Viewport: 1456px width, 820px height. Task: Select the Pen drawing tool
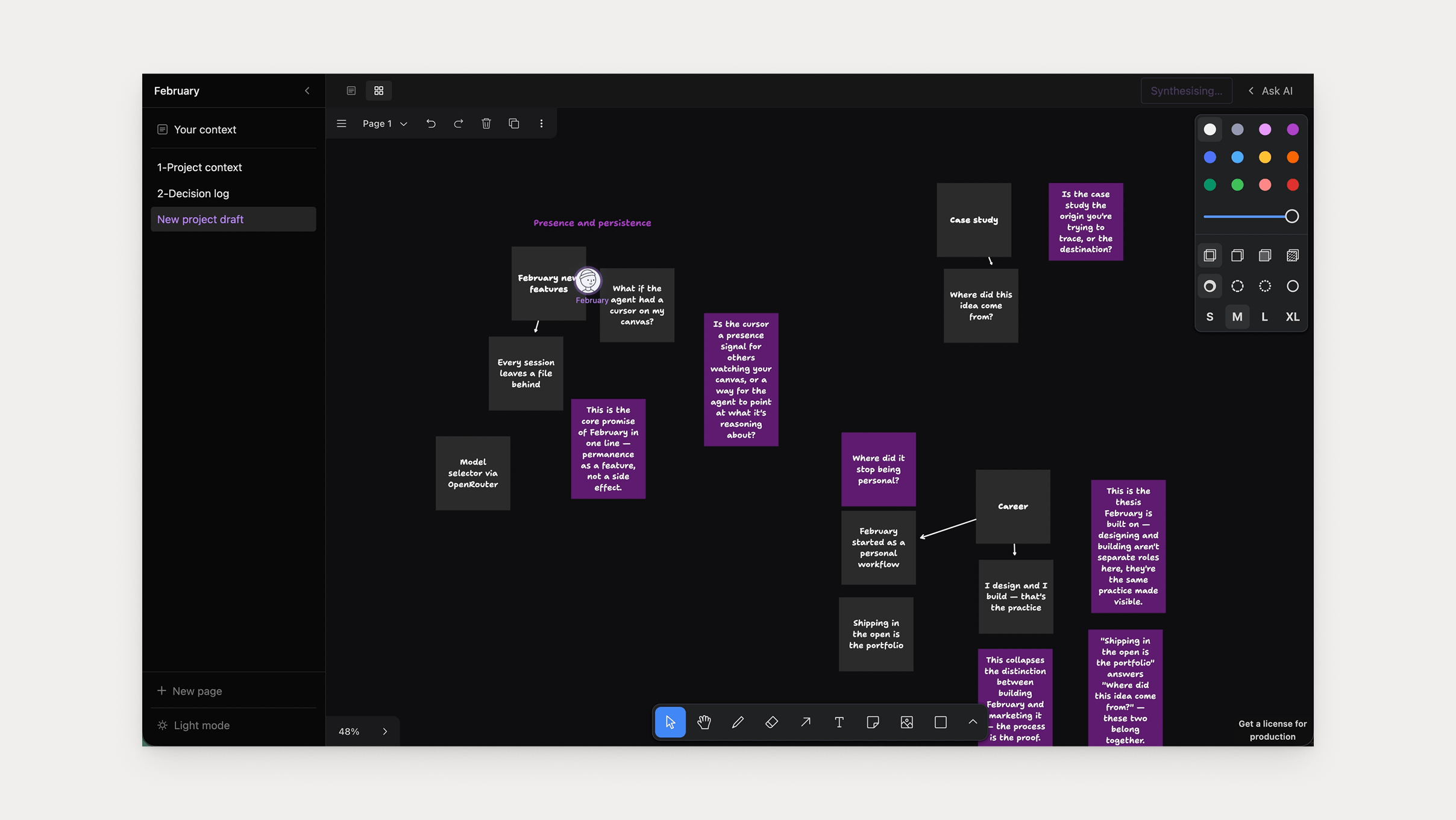737,722
